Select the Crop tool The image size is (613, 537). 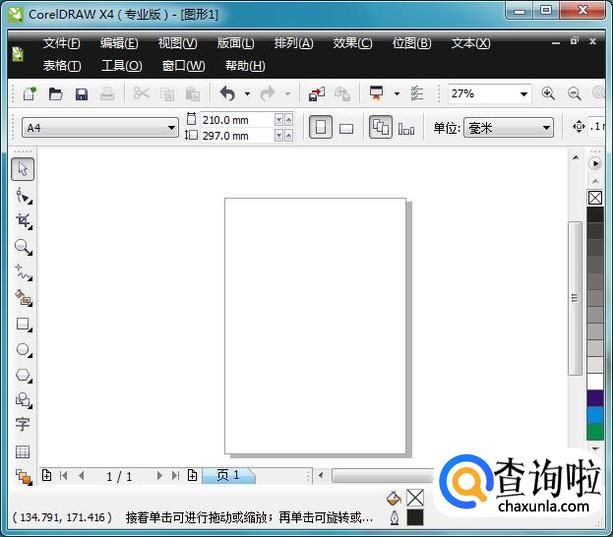point(22,221)
